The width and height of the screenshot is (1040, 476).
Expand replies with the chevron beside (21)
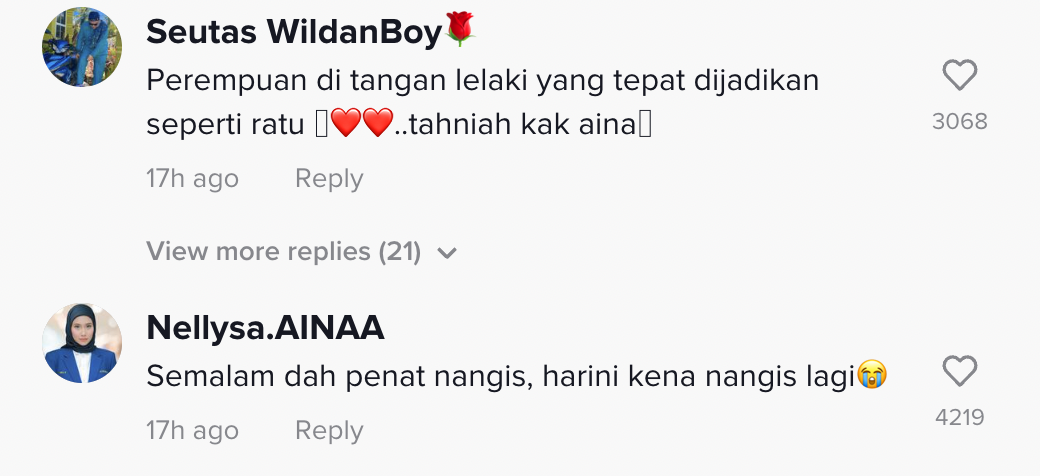click(x=448, y=253)
